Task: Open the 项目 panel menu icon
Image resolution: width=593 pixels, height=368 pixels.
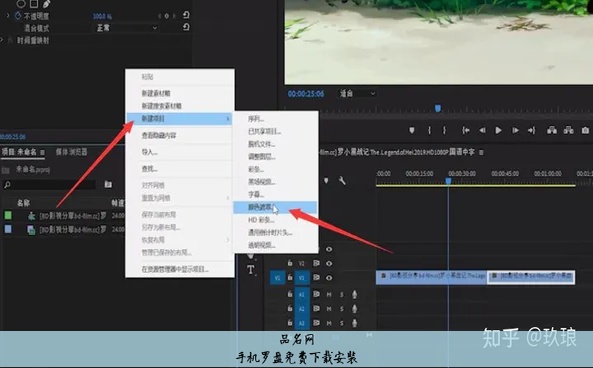Action: pyautogui.click(x=42, y=152)
